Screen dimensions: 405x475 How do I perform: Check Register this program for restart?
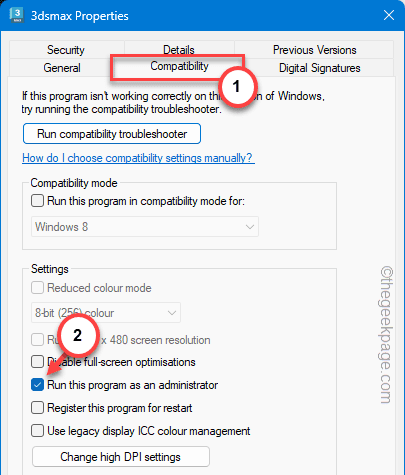[x=37, y=408]
